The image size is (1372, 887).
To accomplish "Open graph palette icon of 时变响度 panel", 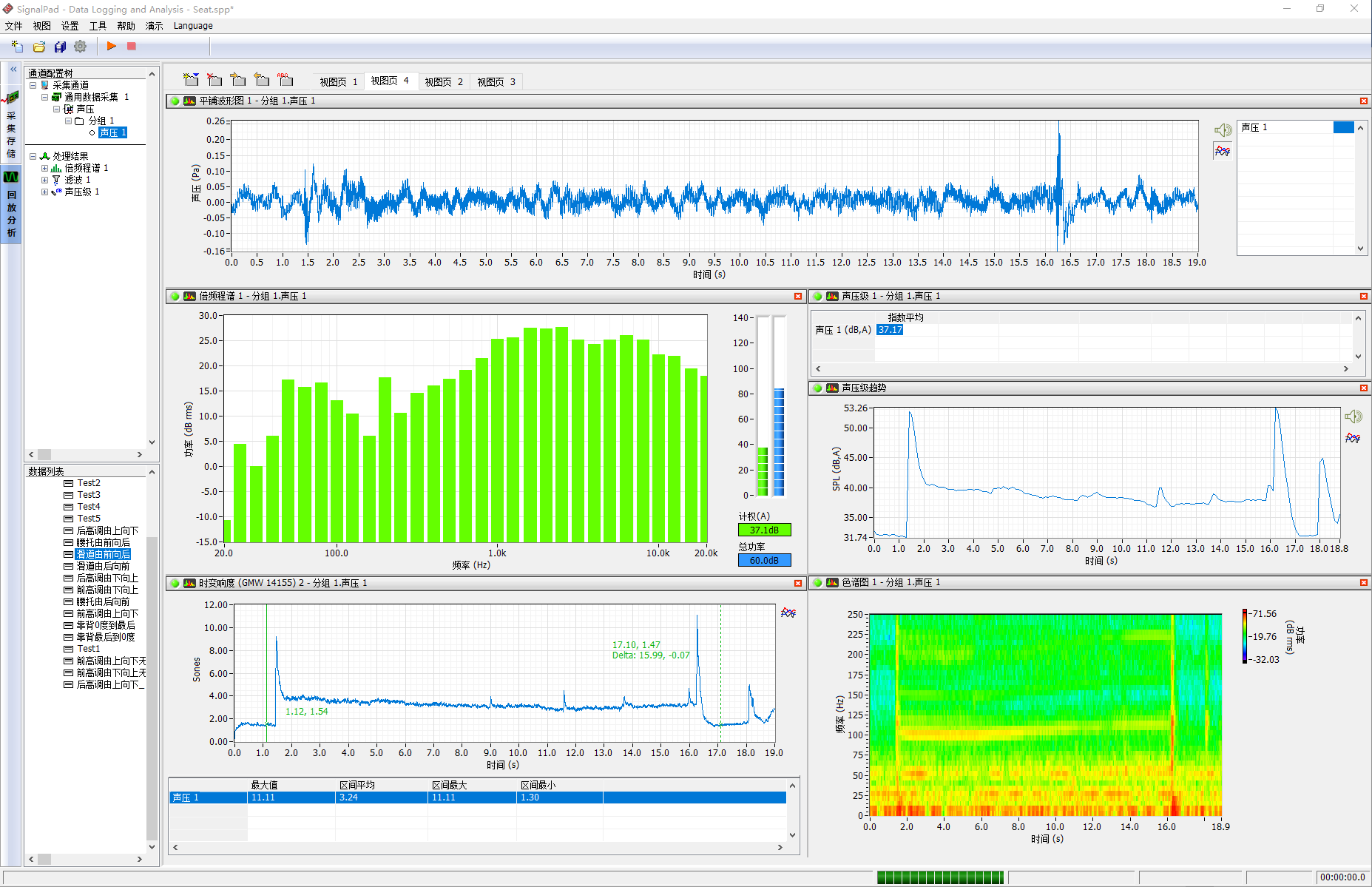I will [189, 583].
